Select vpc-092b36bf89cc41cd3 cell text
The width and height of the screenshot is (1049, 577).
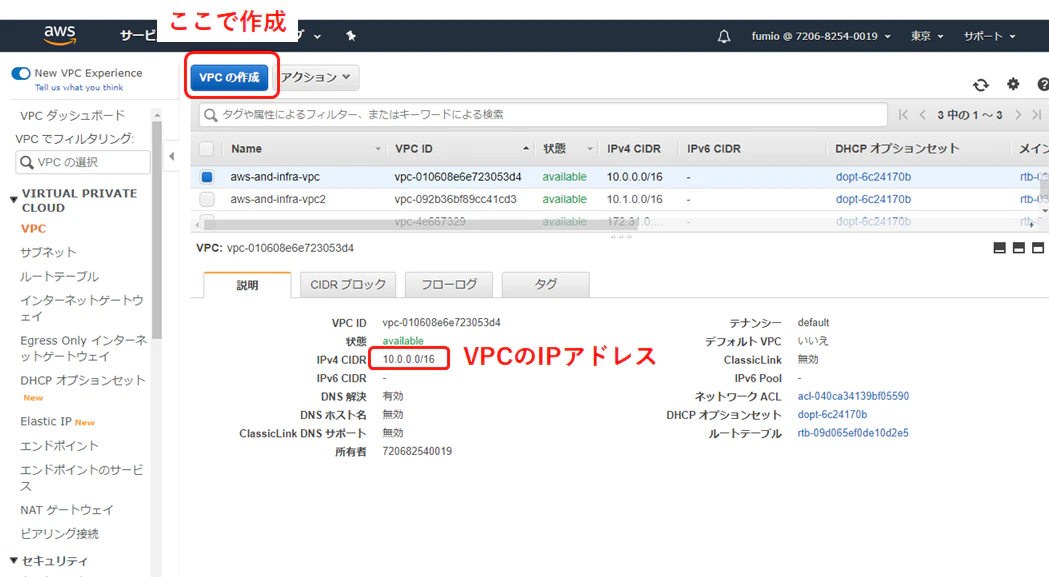(x=455, y=199)
